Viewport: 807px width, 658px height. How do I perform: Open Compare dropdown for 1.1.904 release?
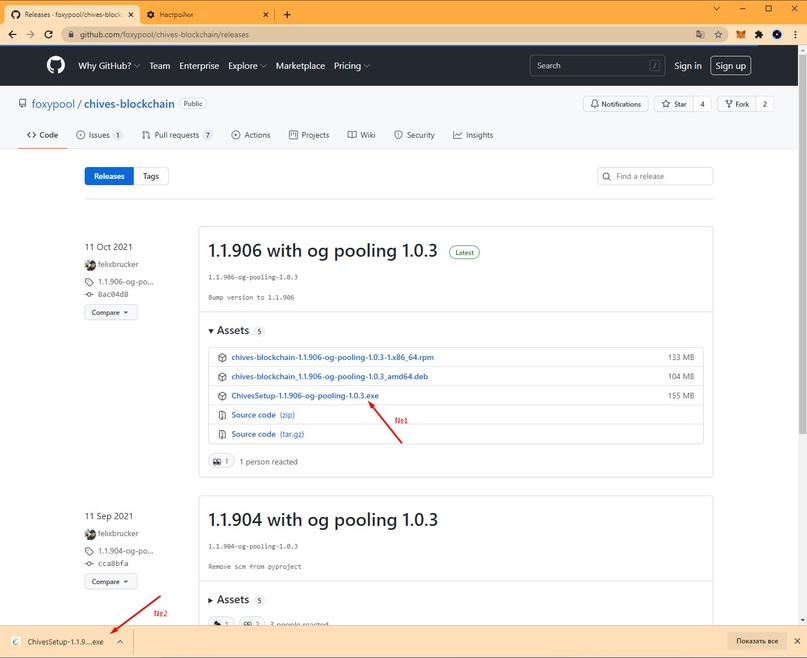point(111,582)
